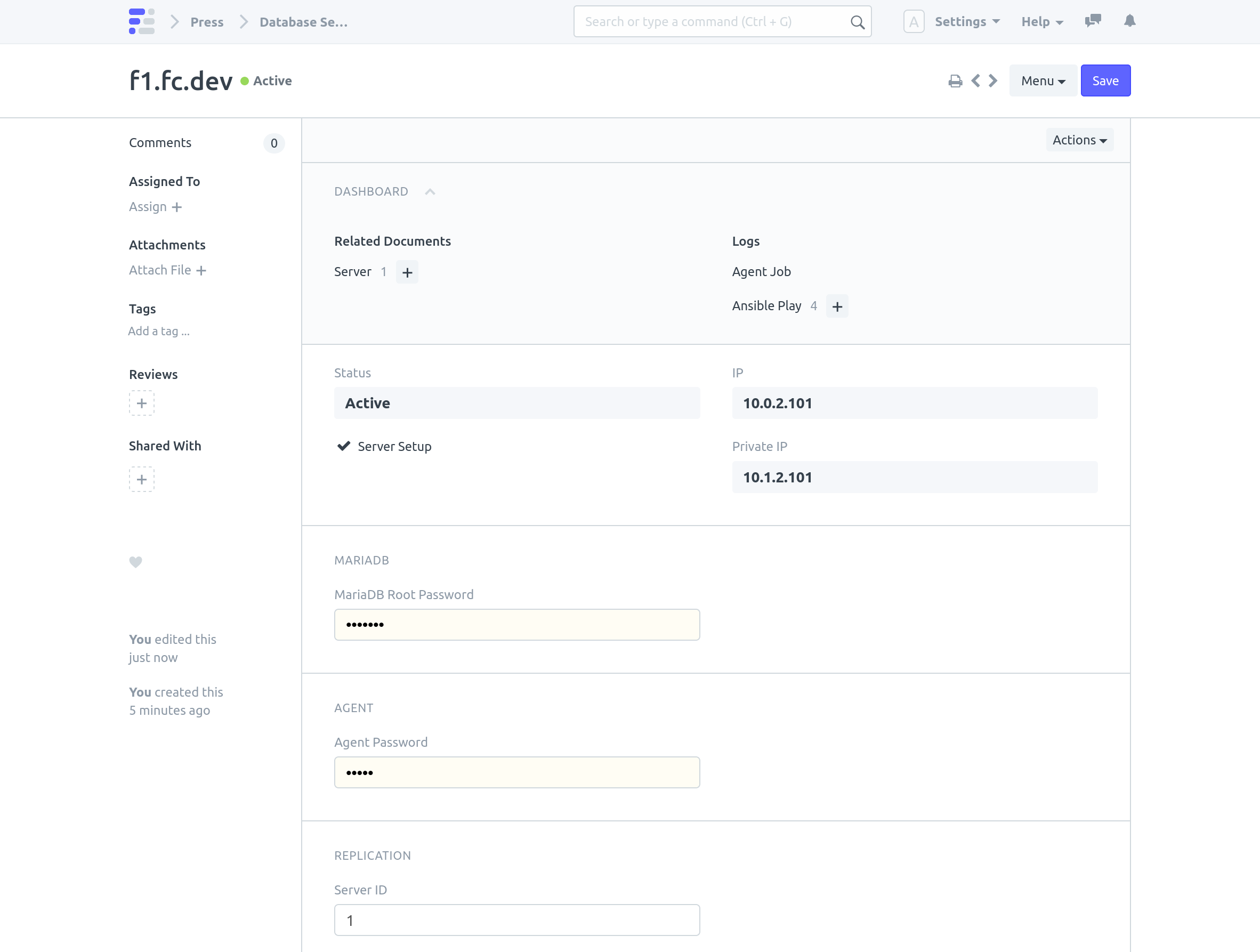Expand the Actions dropdown menu
This screenshot has height=952, width=1260.
(1080, 140)
